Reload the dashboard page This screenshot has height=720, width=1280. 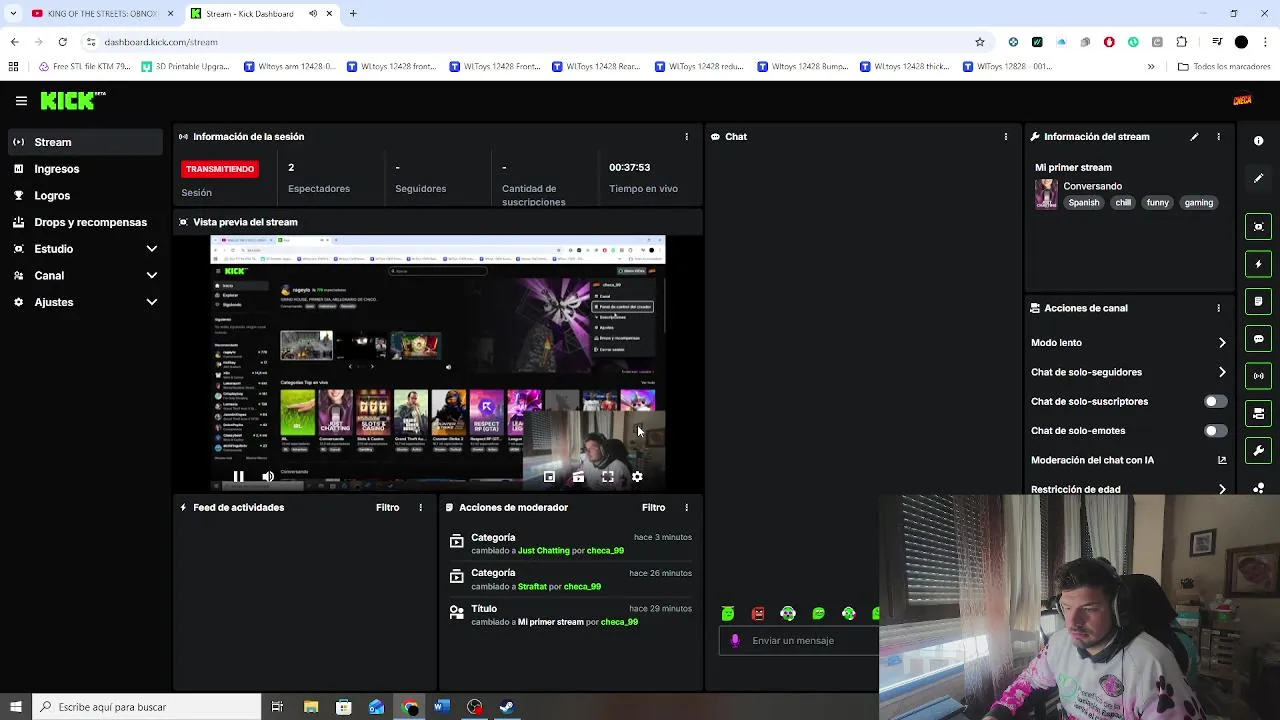pos(62,42)
